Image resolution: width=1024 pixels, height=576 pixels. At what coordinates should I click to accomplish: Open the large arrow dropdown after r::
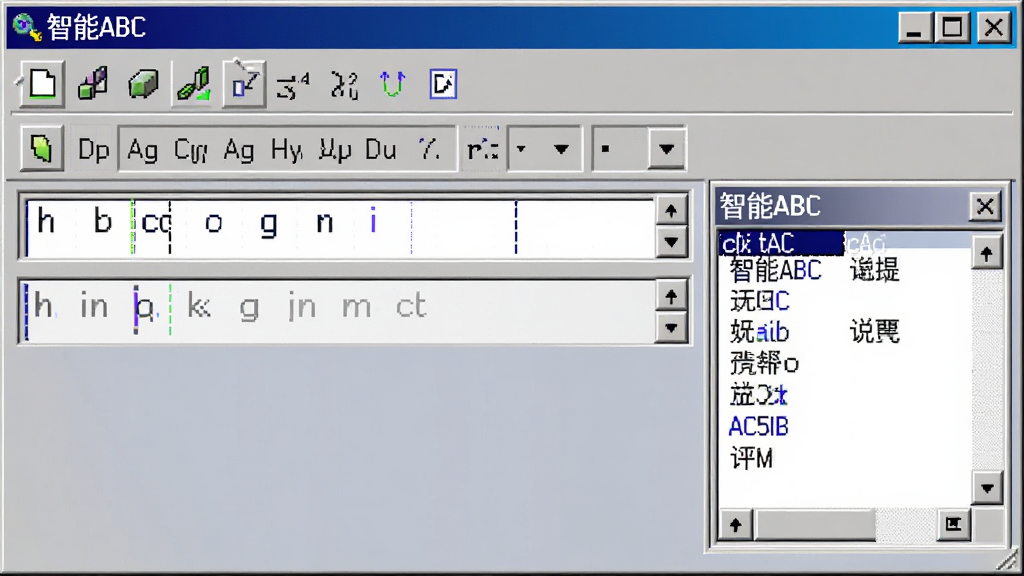(561, 150)
